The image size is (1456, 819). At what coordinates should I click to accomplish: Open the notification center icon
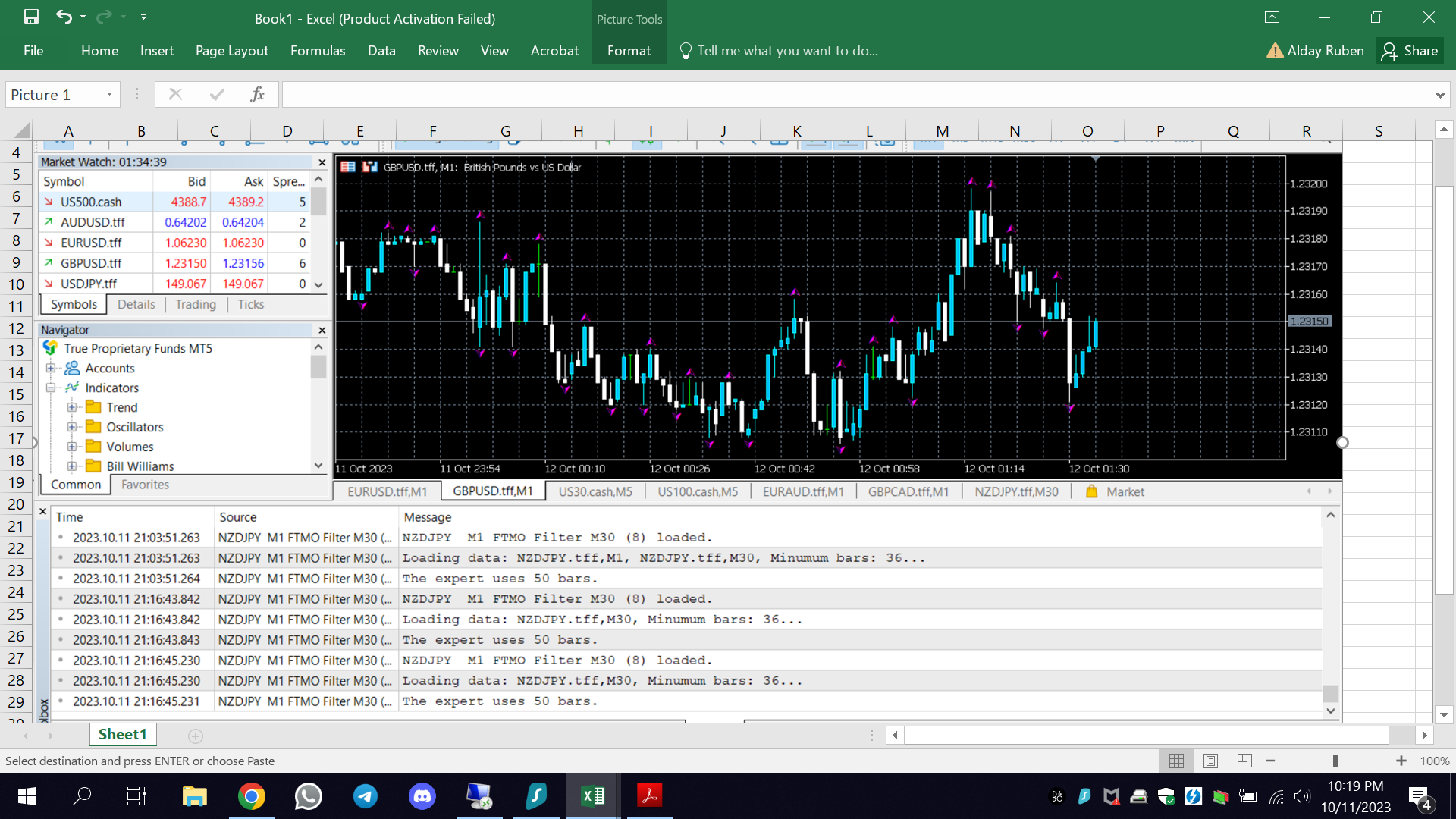point(1420,797)
